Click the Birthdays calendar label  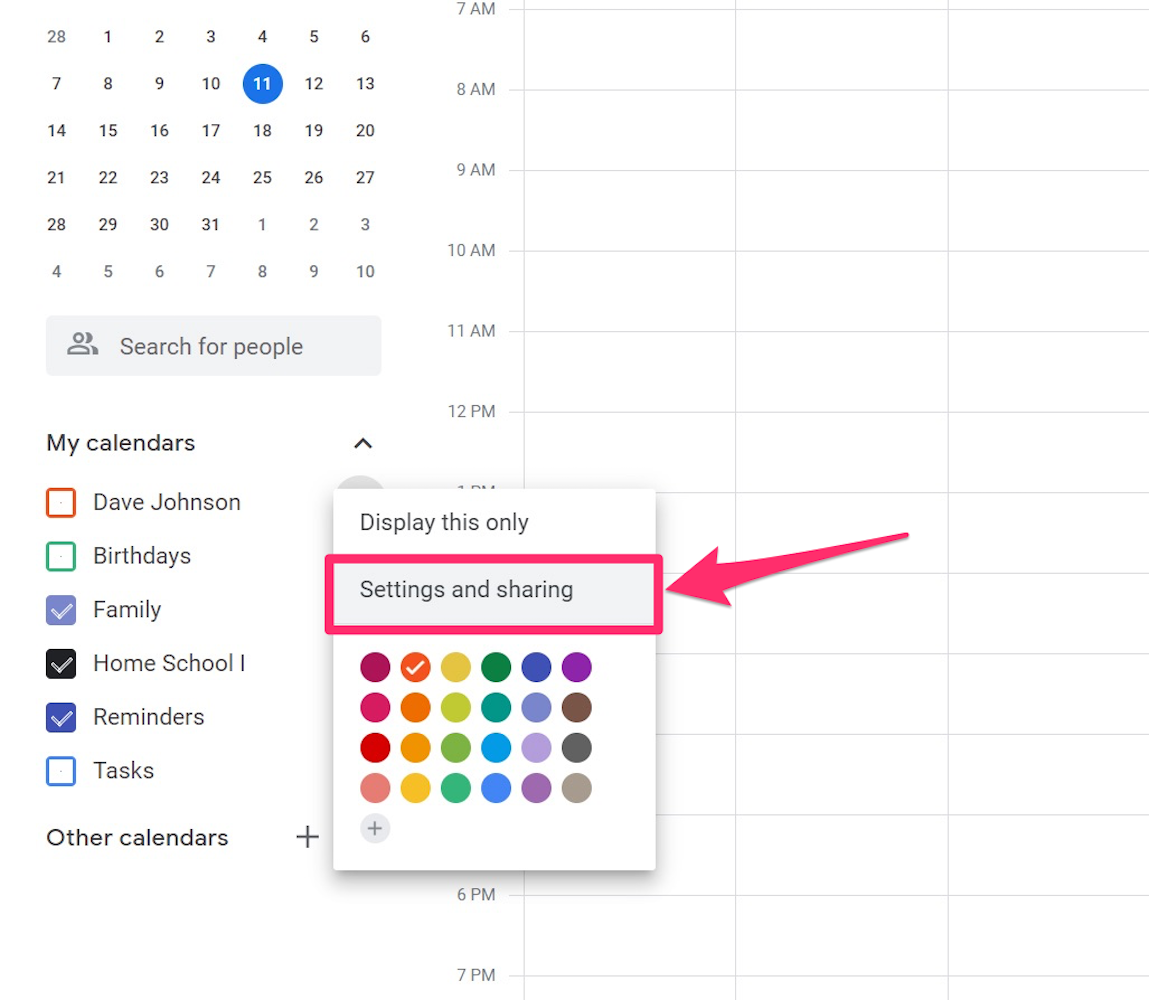click(142, 556)
